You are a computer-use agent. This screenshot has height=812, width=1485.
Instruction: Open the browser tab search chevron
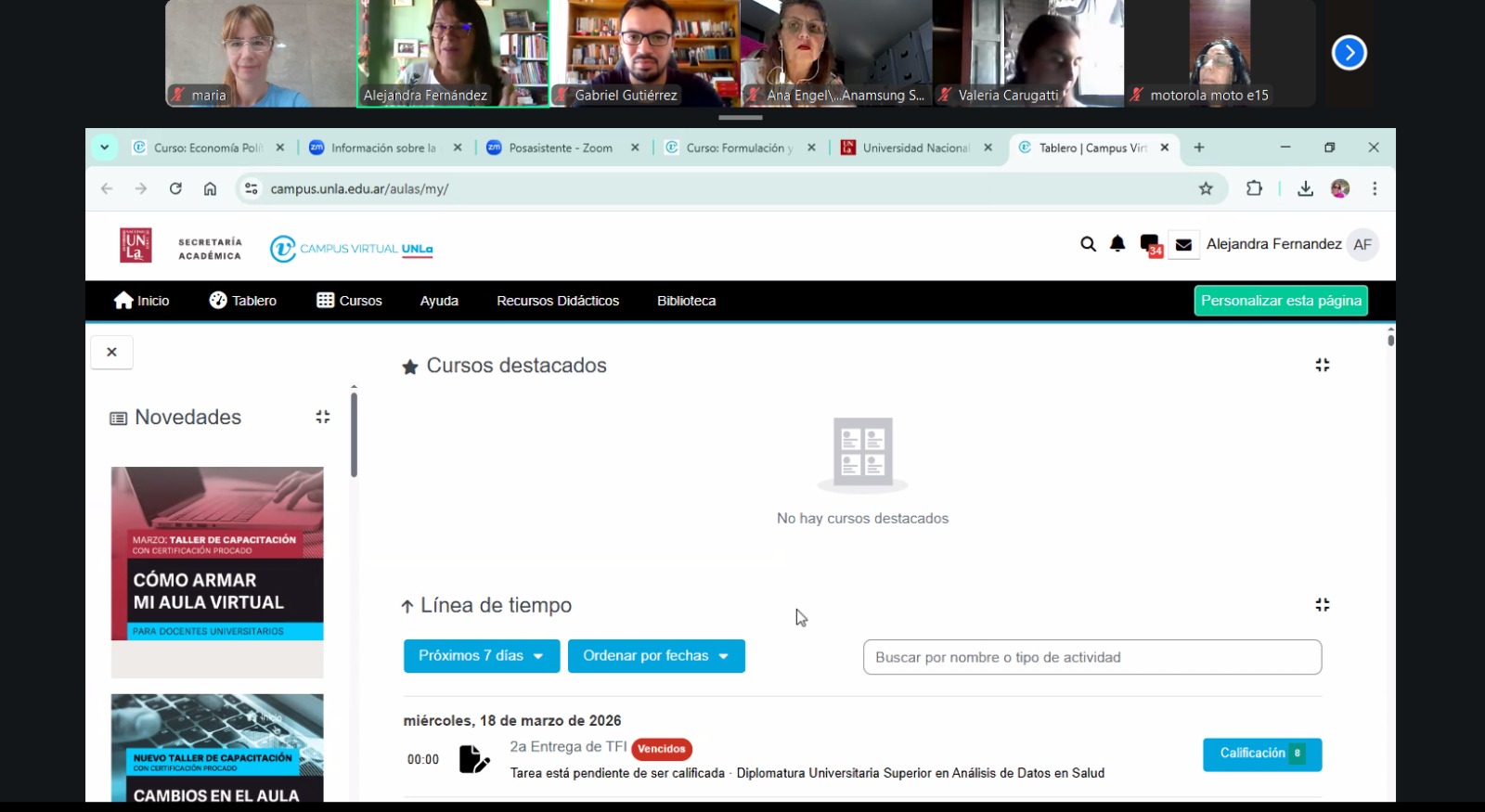coord(105,148)
